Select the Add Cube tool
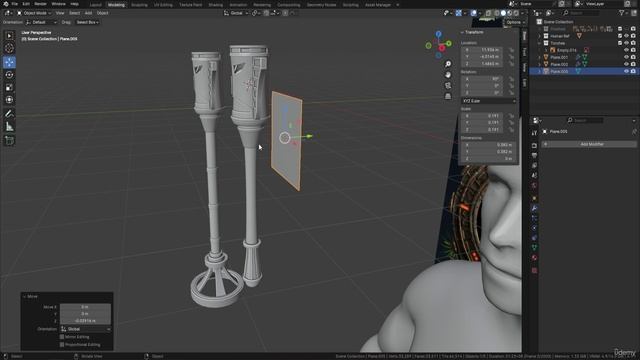This screenshot has height=360, width=640. (x=9, y=141)
